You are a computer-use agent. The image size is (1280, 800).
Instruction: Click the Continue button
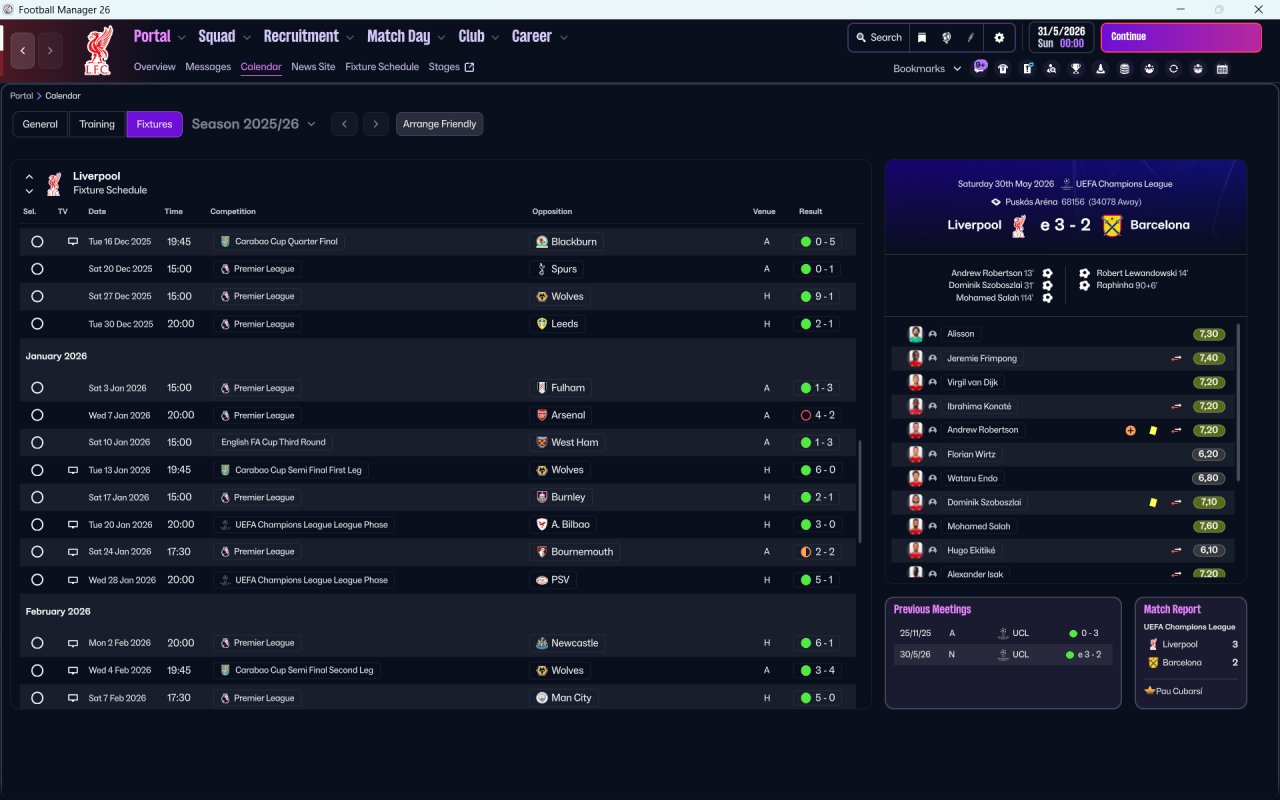coord(1181,37)
